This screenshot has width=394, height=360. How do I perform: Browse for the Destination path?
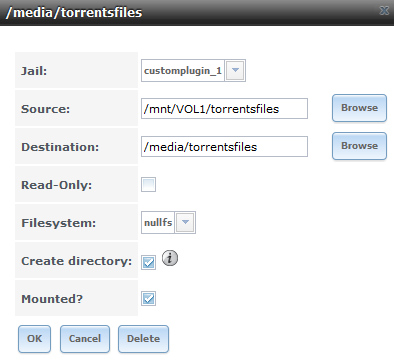point(359,146)
